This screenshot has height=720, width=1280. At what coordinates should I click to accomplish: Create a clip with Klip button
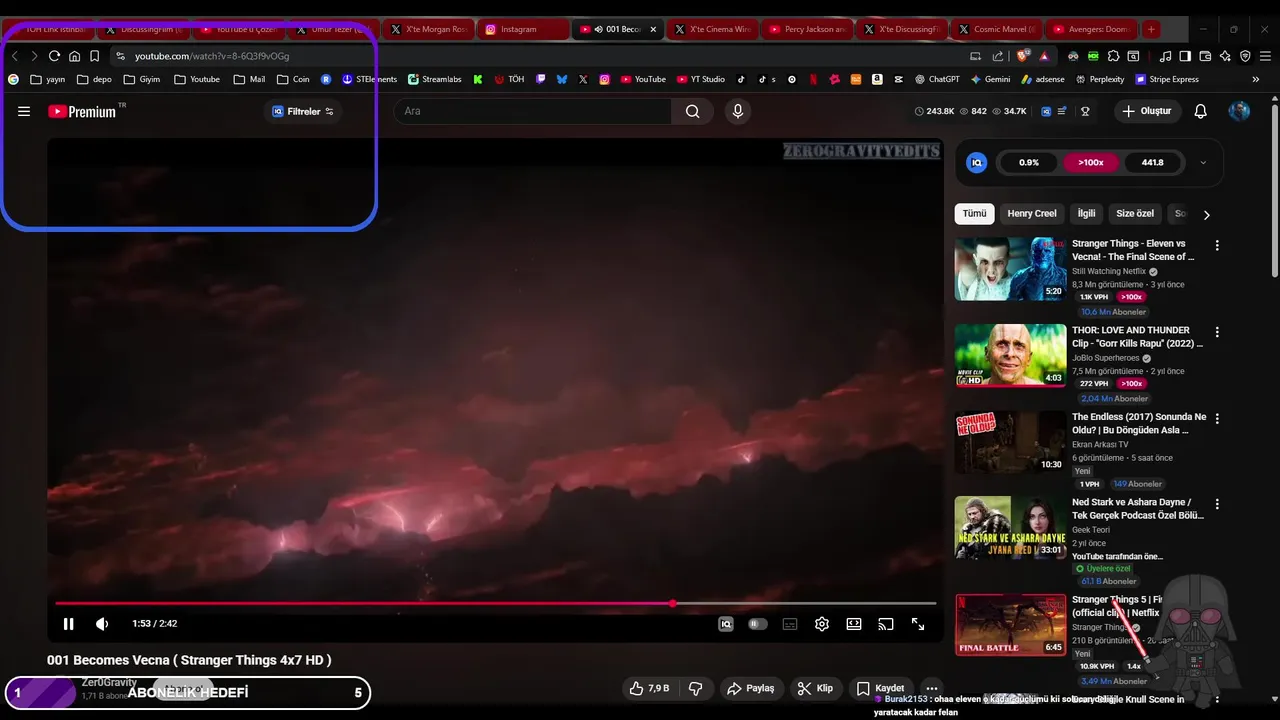[816, 688]
